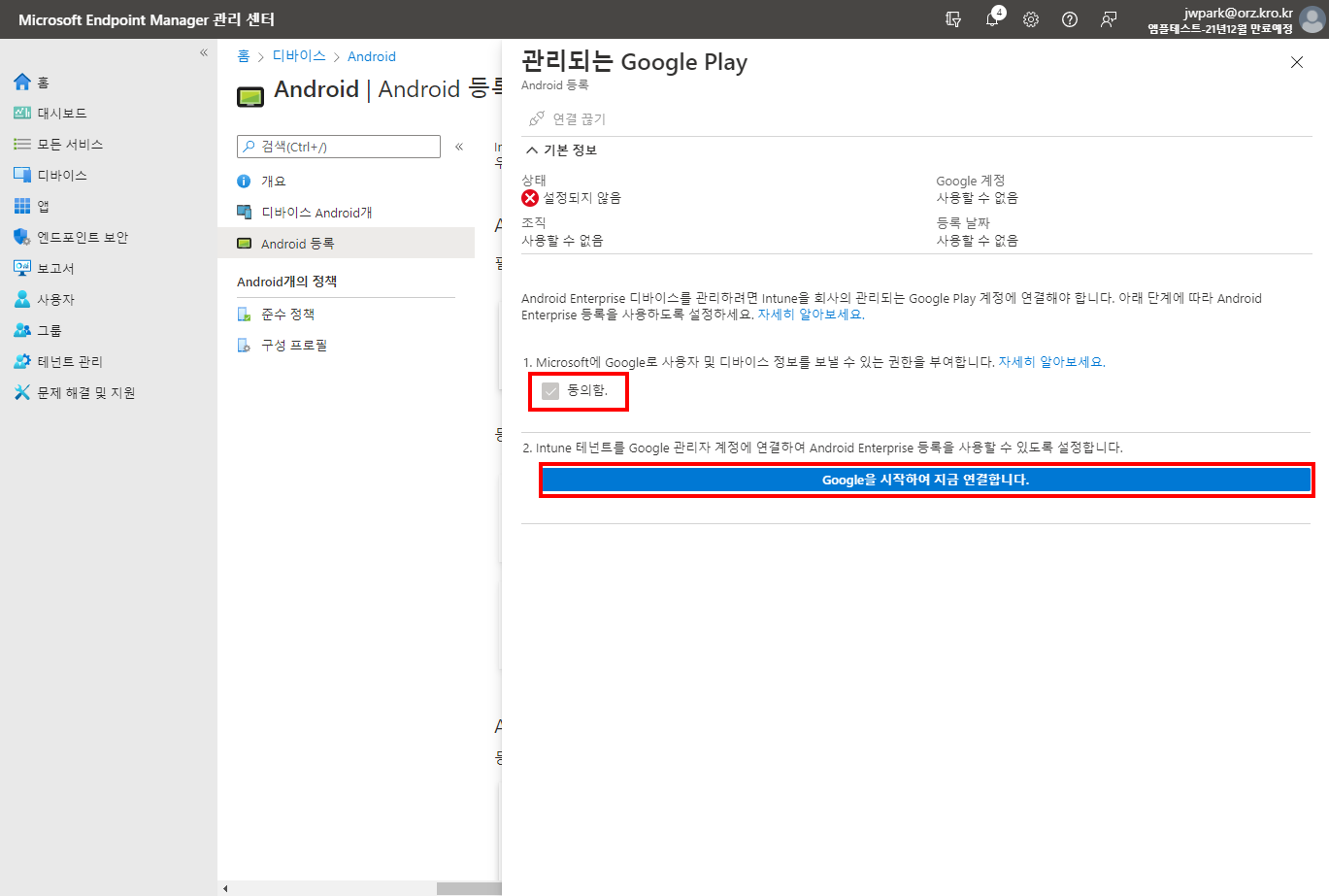Screen dimensions: 1329x896
Task: Click the Google을 시작하여 지금 연결합니다 button
Action: pyautogui.click(x=926, y=480)
